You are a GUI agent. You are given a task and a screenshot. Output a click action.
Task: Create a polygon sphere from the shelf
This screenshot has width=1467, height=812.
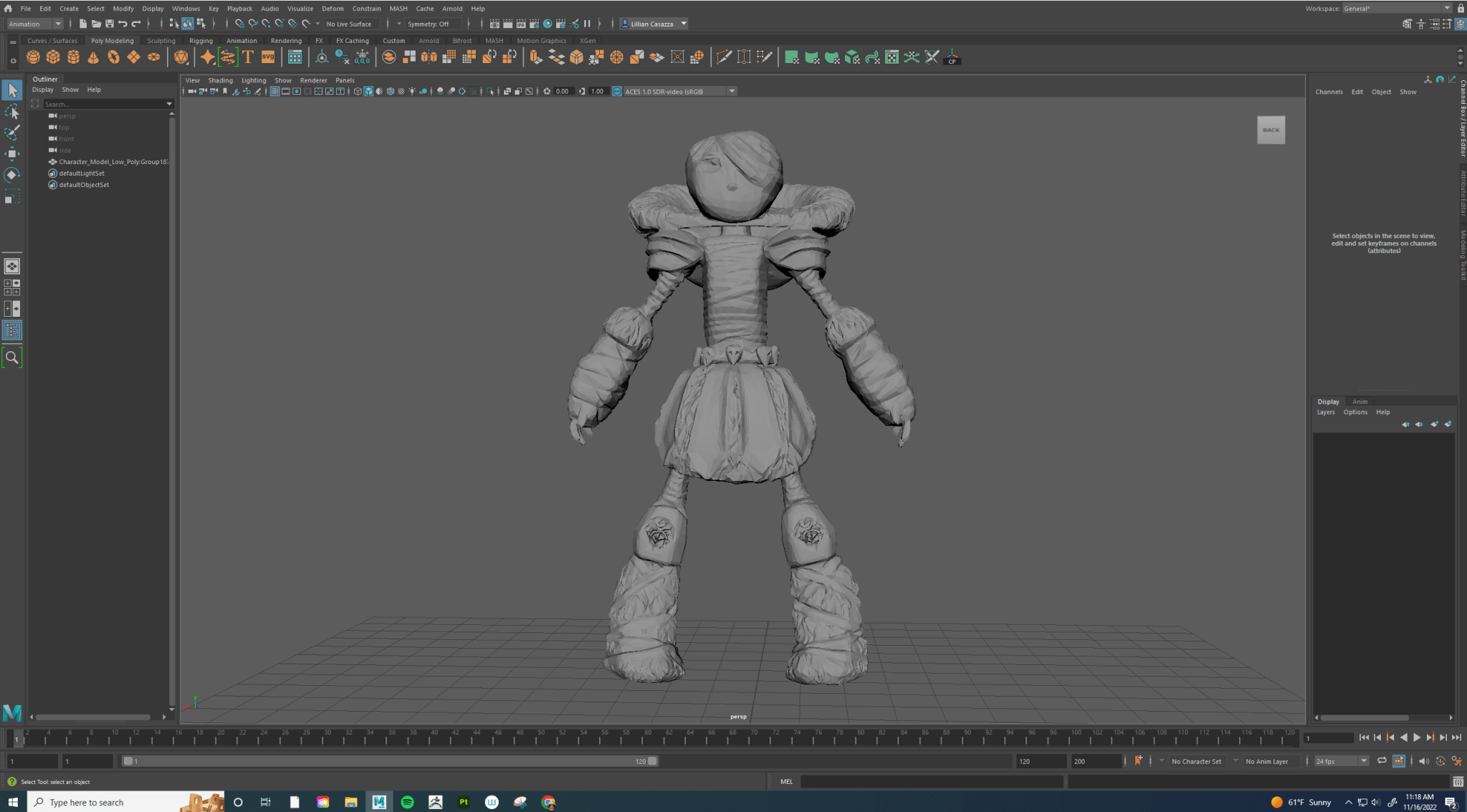coord(33,57)
